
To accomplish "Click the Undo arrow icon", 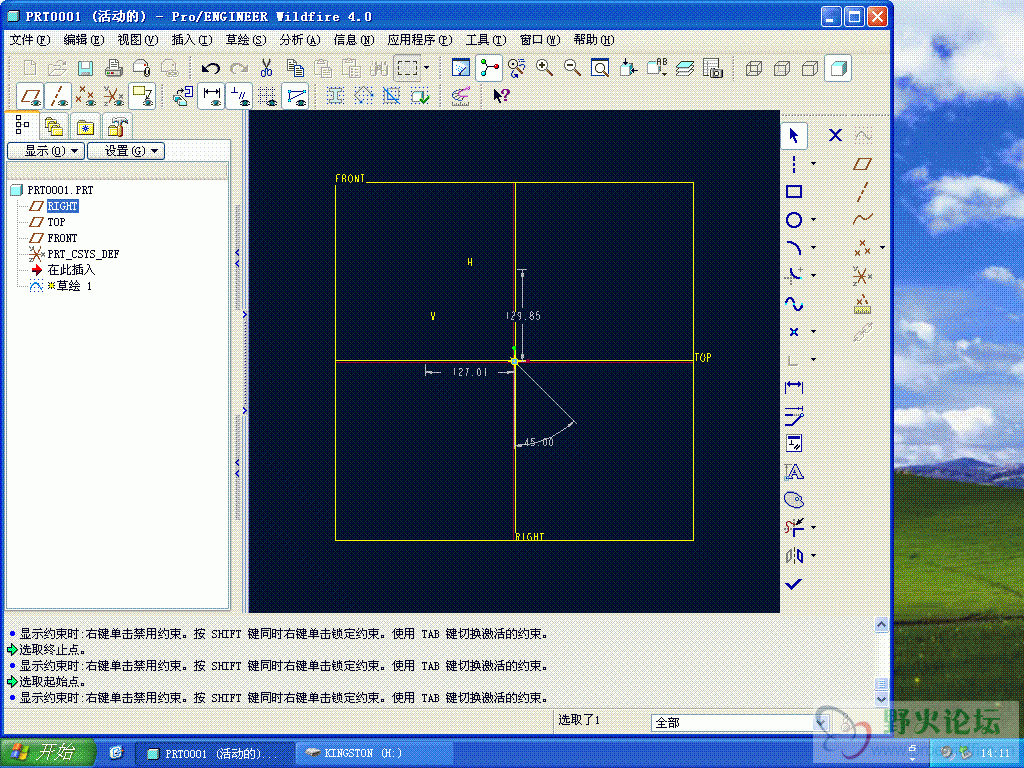I will point(210,68).
